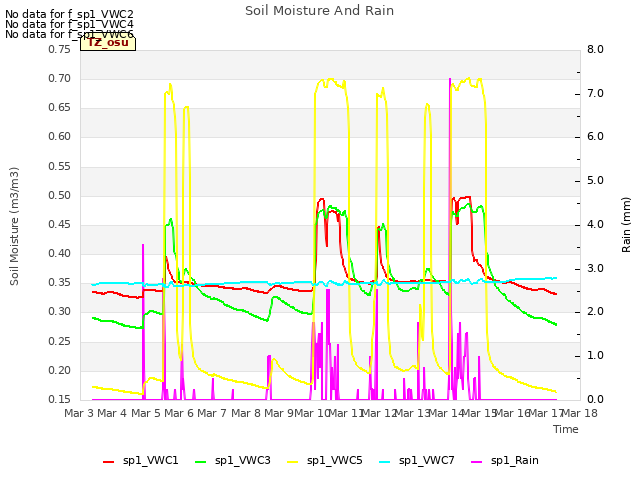640x480 pixels.
Task: Click the sp1_VWC7 legend label
Action: coord(427,460)
